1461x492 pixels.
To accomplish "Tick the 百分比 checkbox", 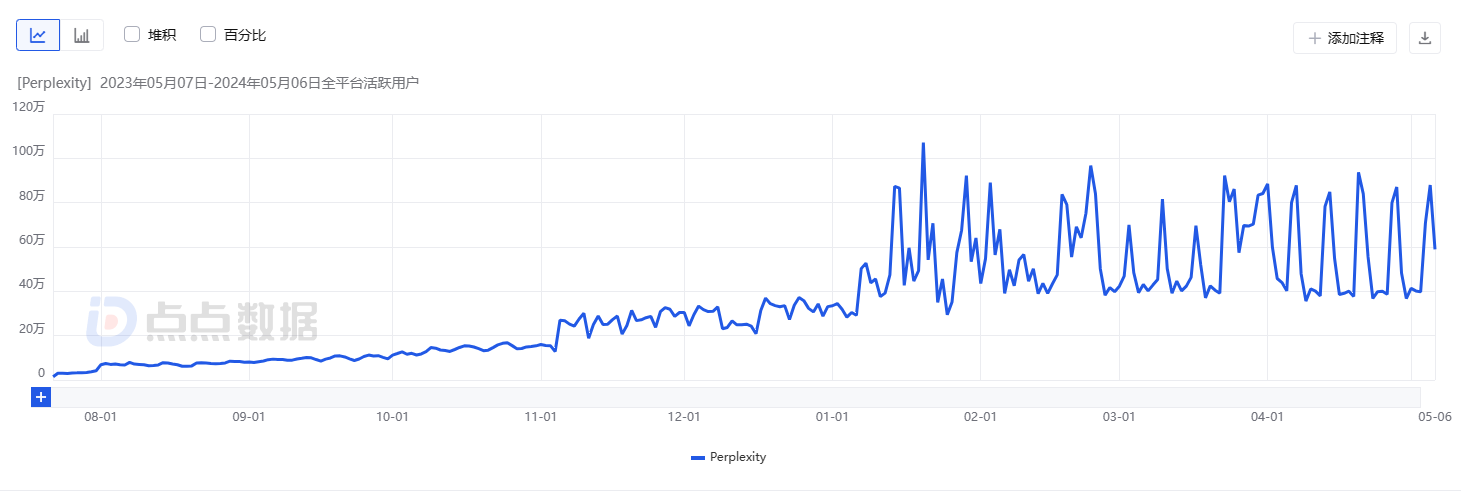I will (x=208, y=35).
